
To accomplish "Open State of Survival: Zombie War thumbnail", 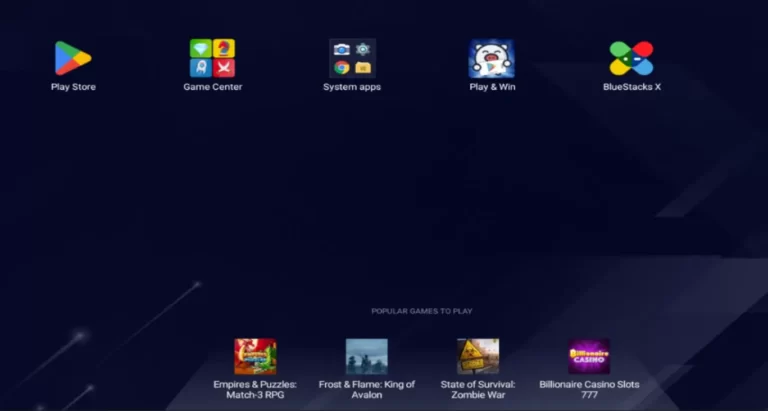I will pyautogui.click(x=478, y=356).
